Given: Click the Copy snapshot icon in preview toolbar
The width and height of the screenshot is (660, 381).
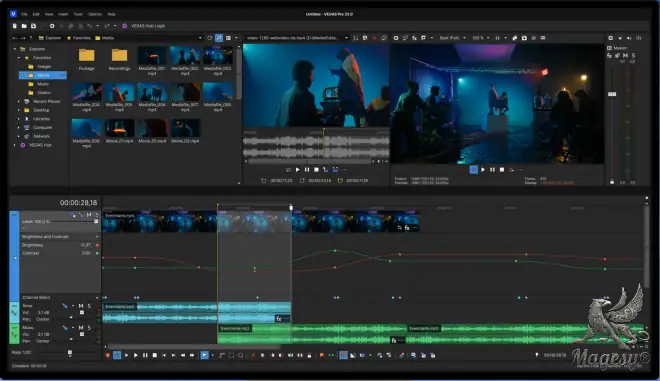Looking at the screenshot, I should pos(515,38).
